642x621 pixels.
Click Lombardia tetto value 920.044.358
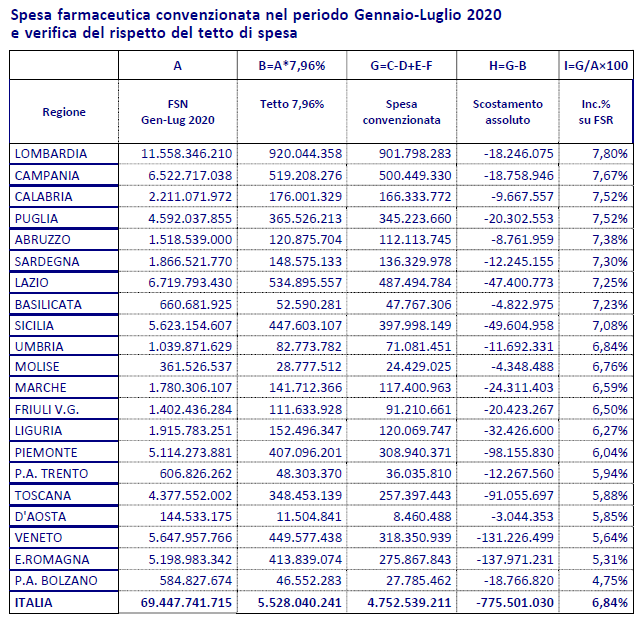pyautogui.click(x=305, y=154)
